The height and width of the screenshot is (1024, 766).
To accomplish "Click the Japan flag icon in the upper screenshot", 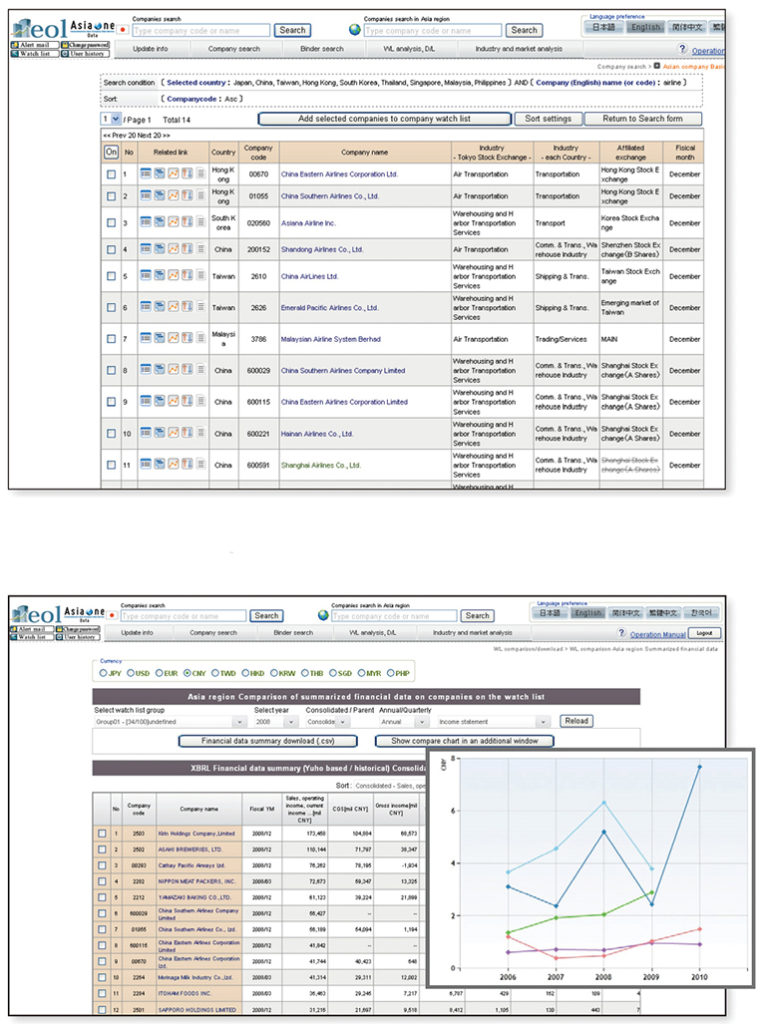I will pyautogui.click(x=122, y=30).
